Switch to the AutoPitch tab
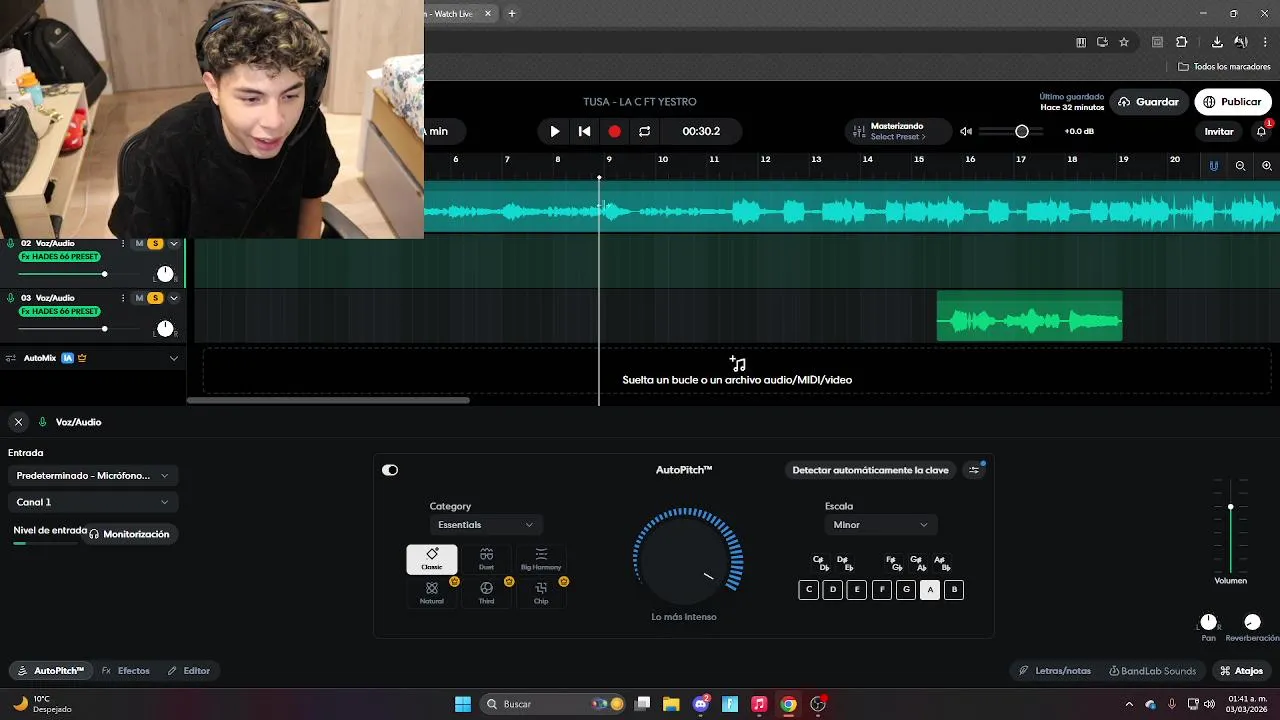 (50, 671)
